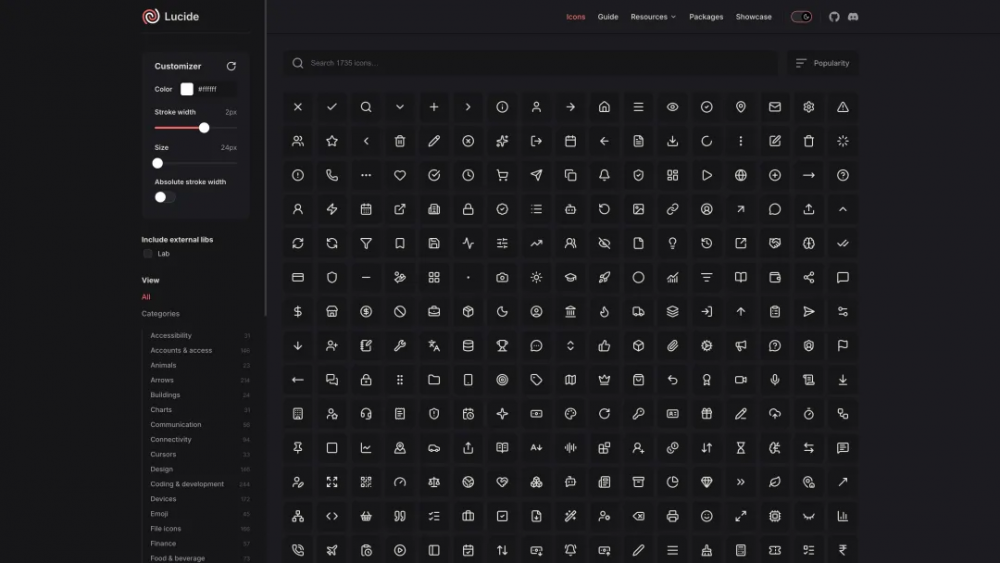Screen dimensions: 1000x563
Task: Open the Resources dropdown menu
Action: pyautogui.click(x=653, y=17)
